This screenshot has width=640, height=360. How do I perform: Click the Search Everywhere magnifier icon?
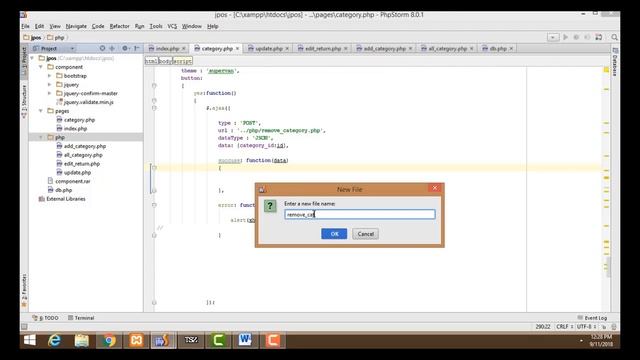pos(614,37)
